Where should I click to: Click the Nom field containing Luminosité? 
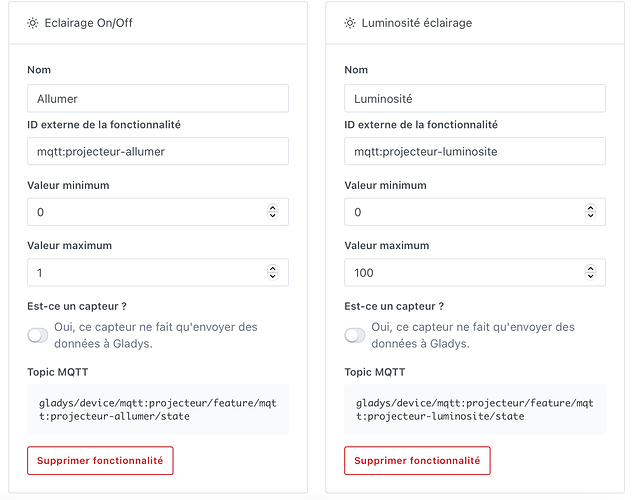[x=475, y=98]
